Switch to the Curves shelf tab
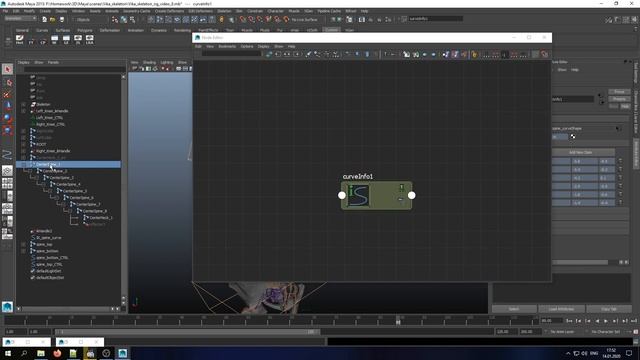Viewport: 640px width, 360px height. pyautogui.click(x=42, y=30)
